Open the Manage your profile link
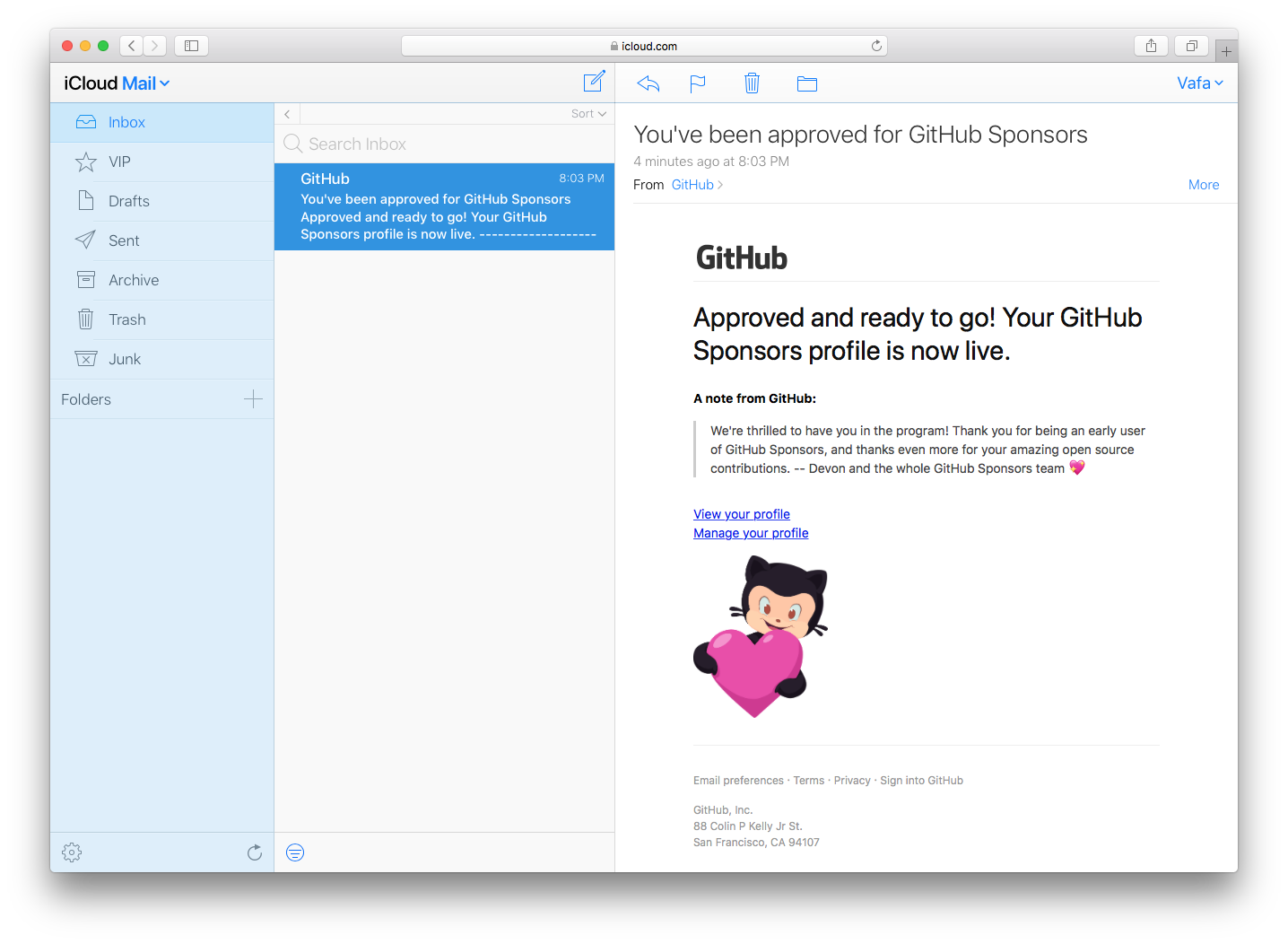 click(751, 533)
